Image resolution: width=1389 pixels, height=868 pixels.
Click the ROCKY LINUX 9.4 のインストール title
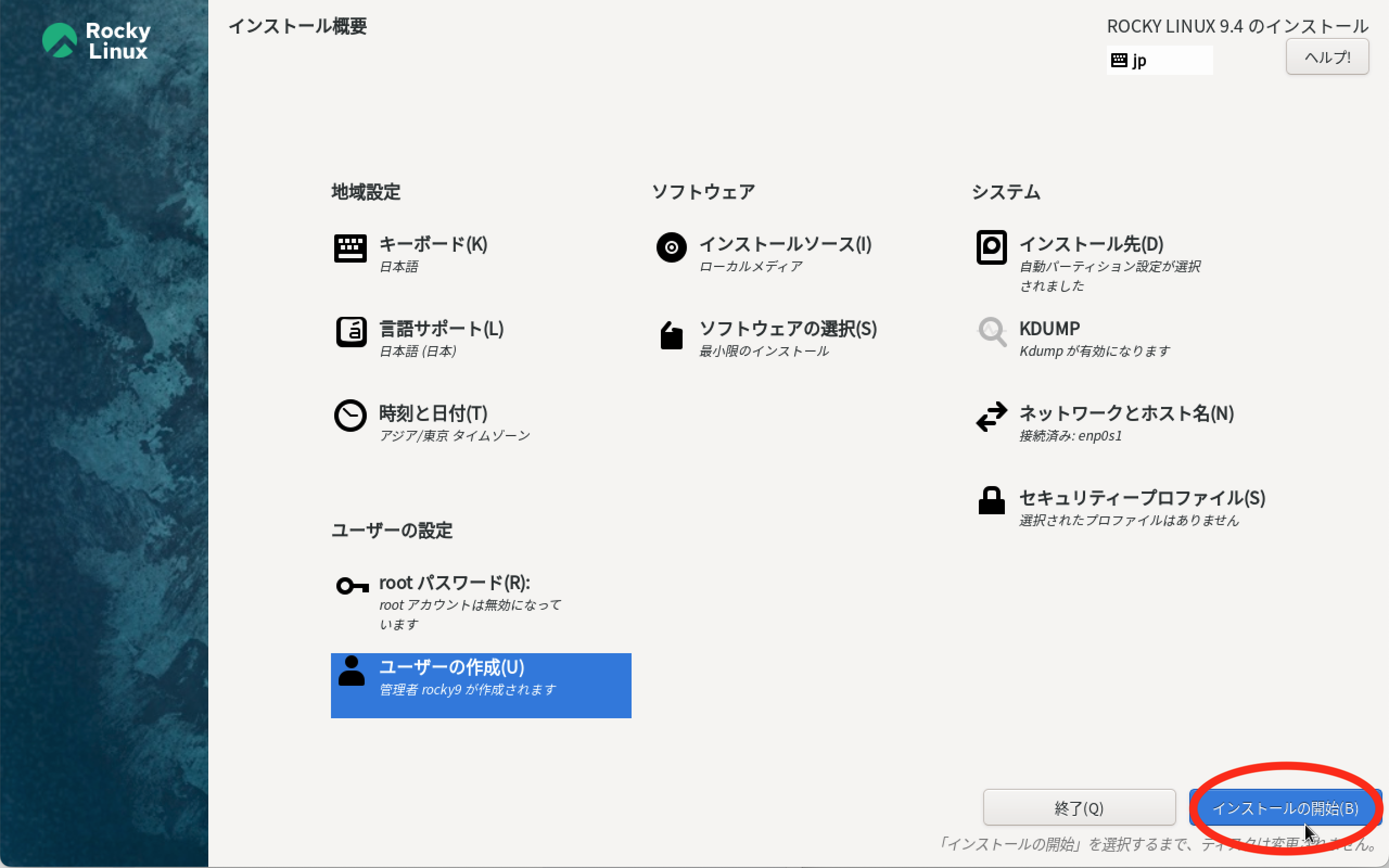[x=1238, y=27]
